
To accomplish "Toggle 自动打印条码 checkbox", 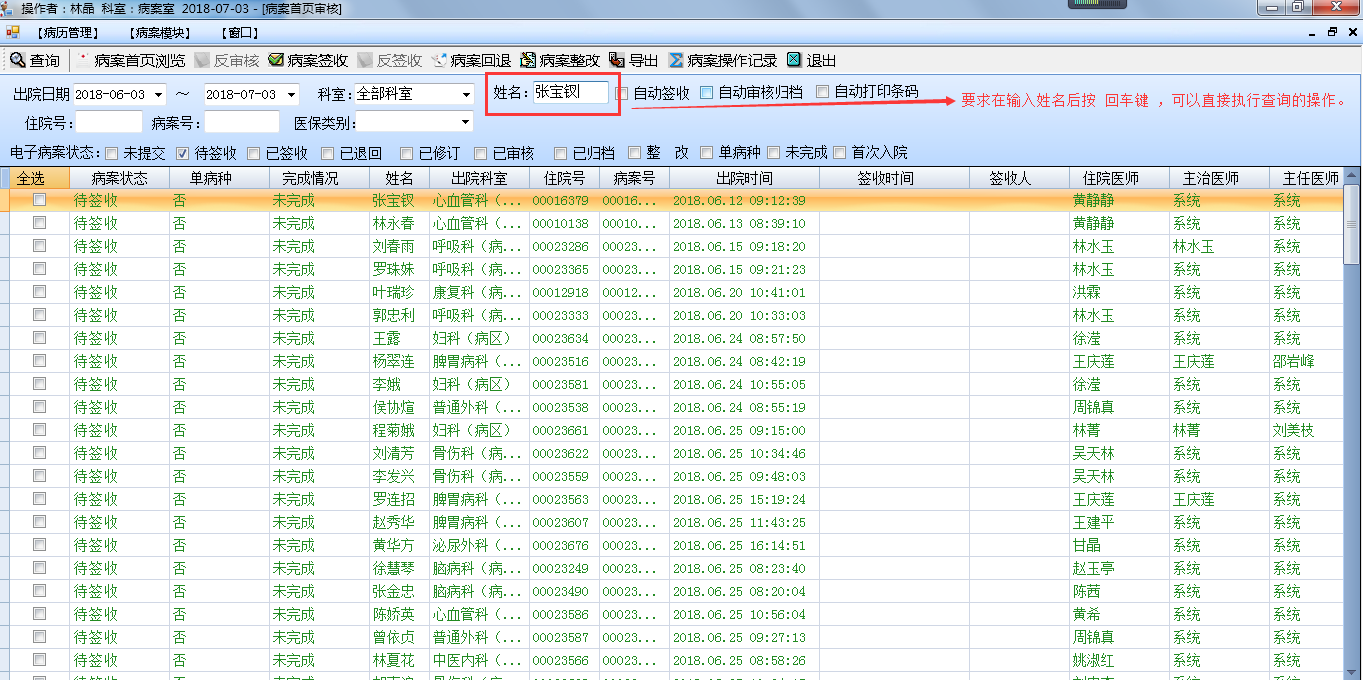I will pyautogui.click(x=822, y=92).
